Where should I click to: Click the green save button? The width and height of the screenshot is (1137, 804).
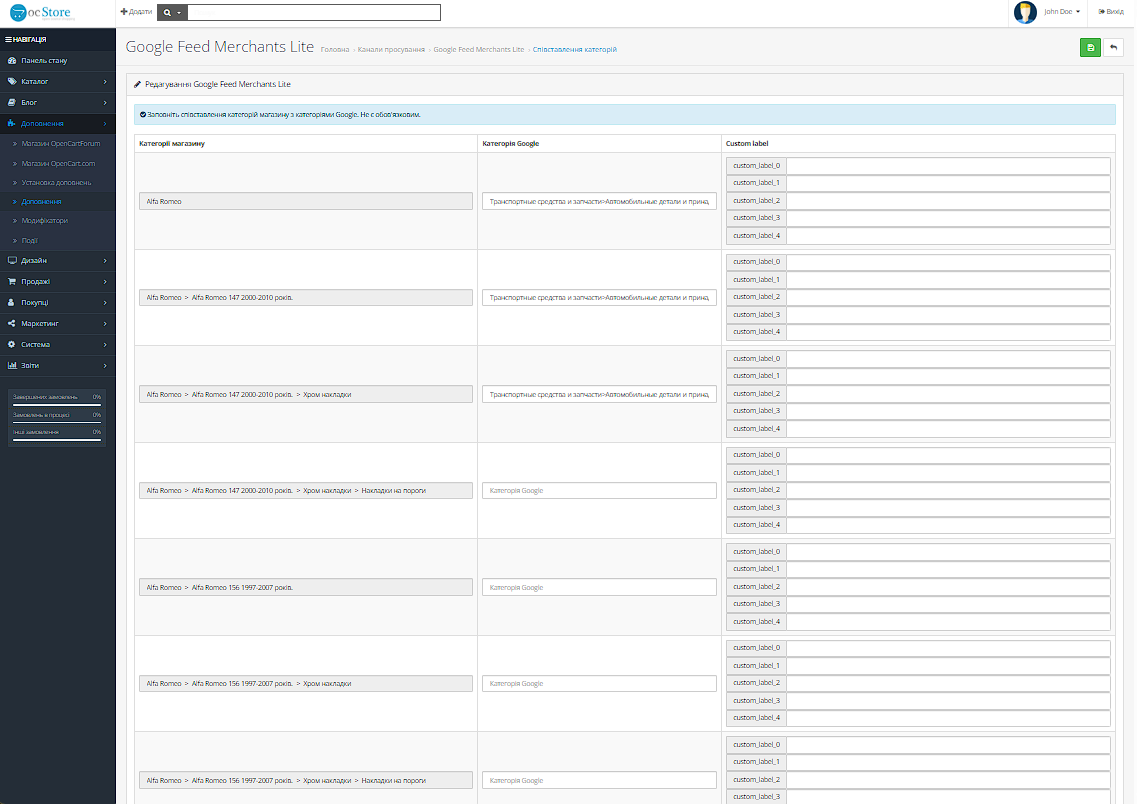(x=1089, y=48)
